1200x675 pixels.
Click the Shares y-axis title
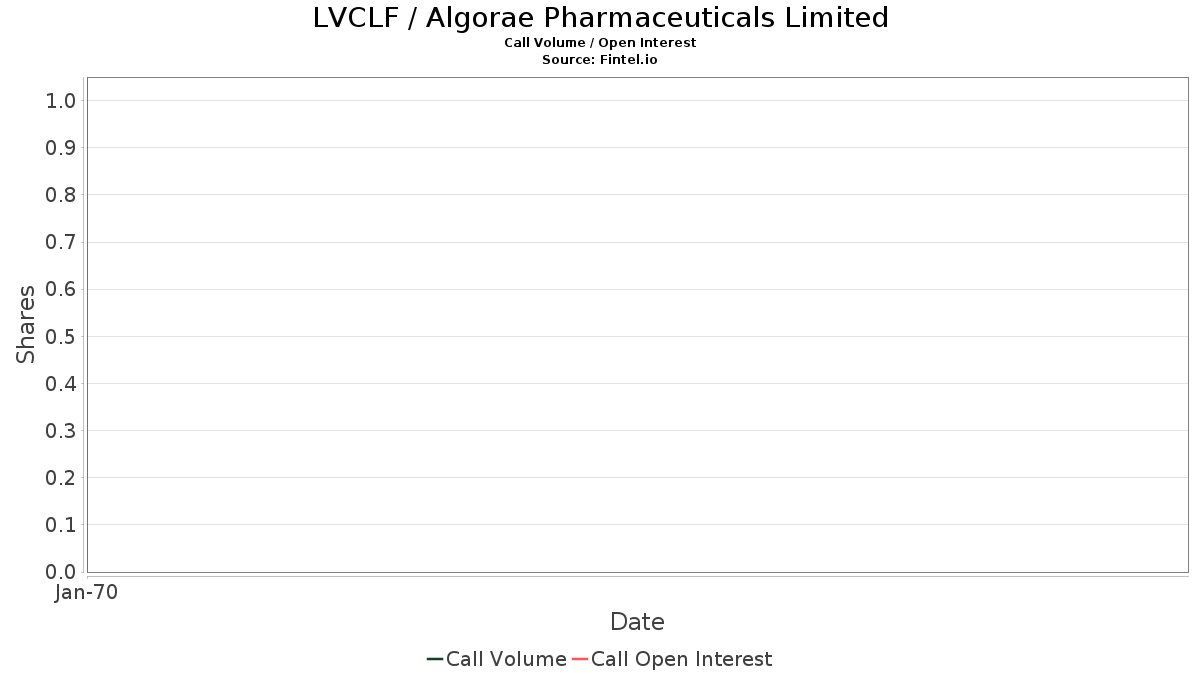pyautogui.click(x=26, y=324)
